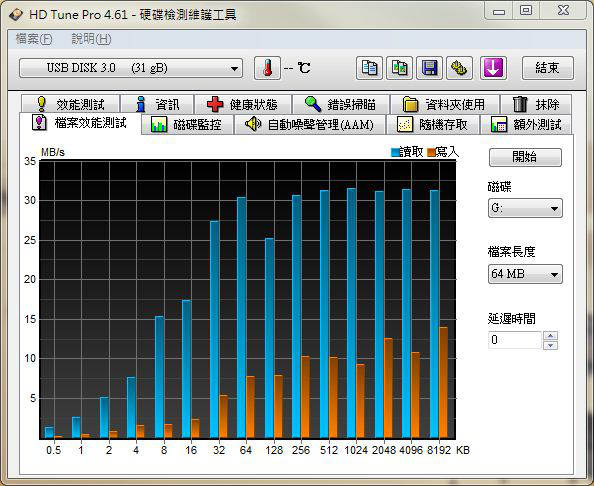594x486 pixels.
Task: Click the floppy disk save icon
Action: point(429,68)
